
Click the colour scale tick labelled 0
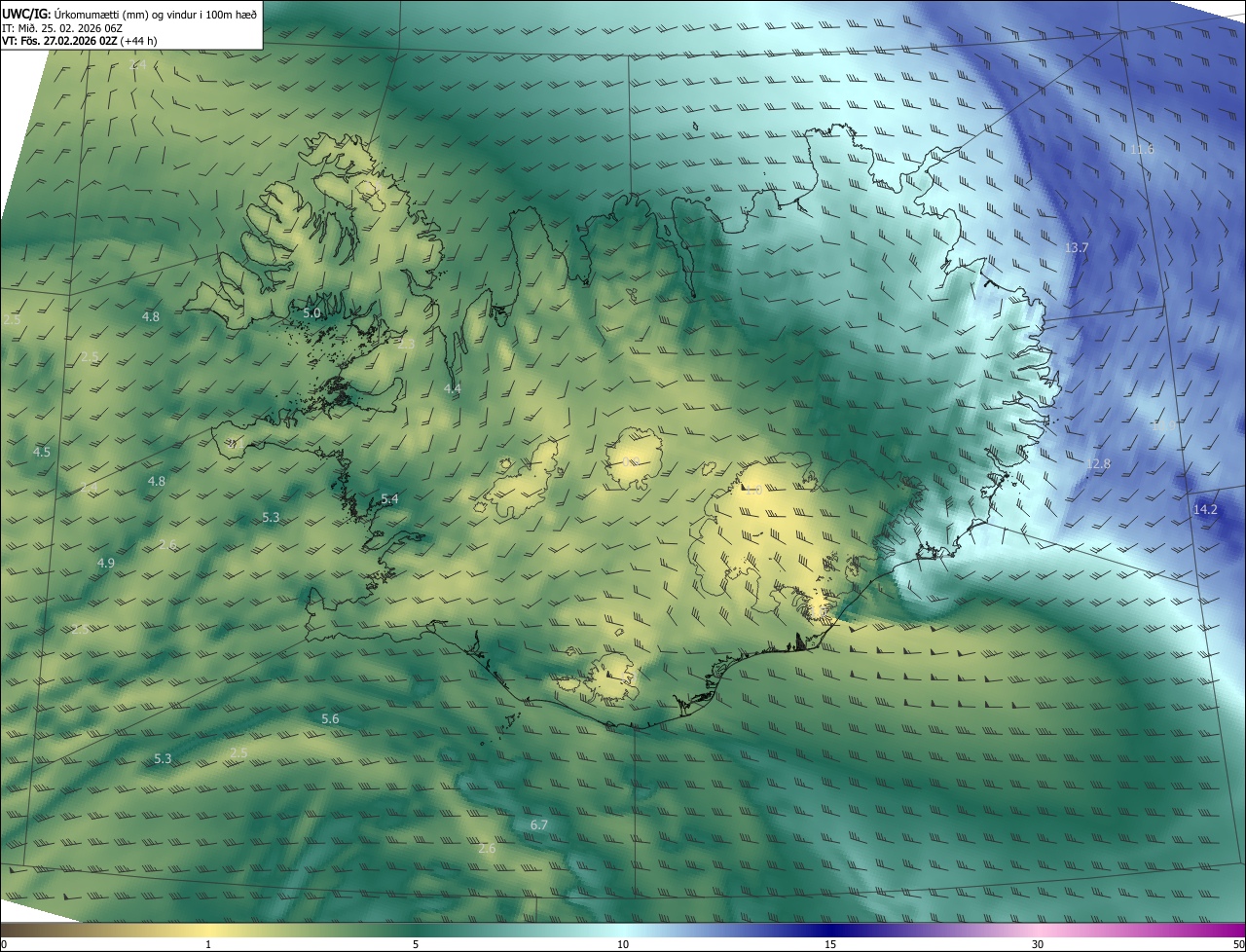[4, 944]
